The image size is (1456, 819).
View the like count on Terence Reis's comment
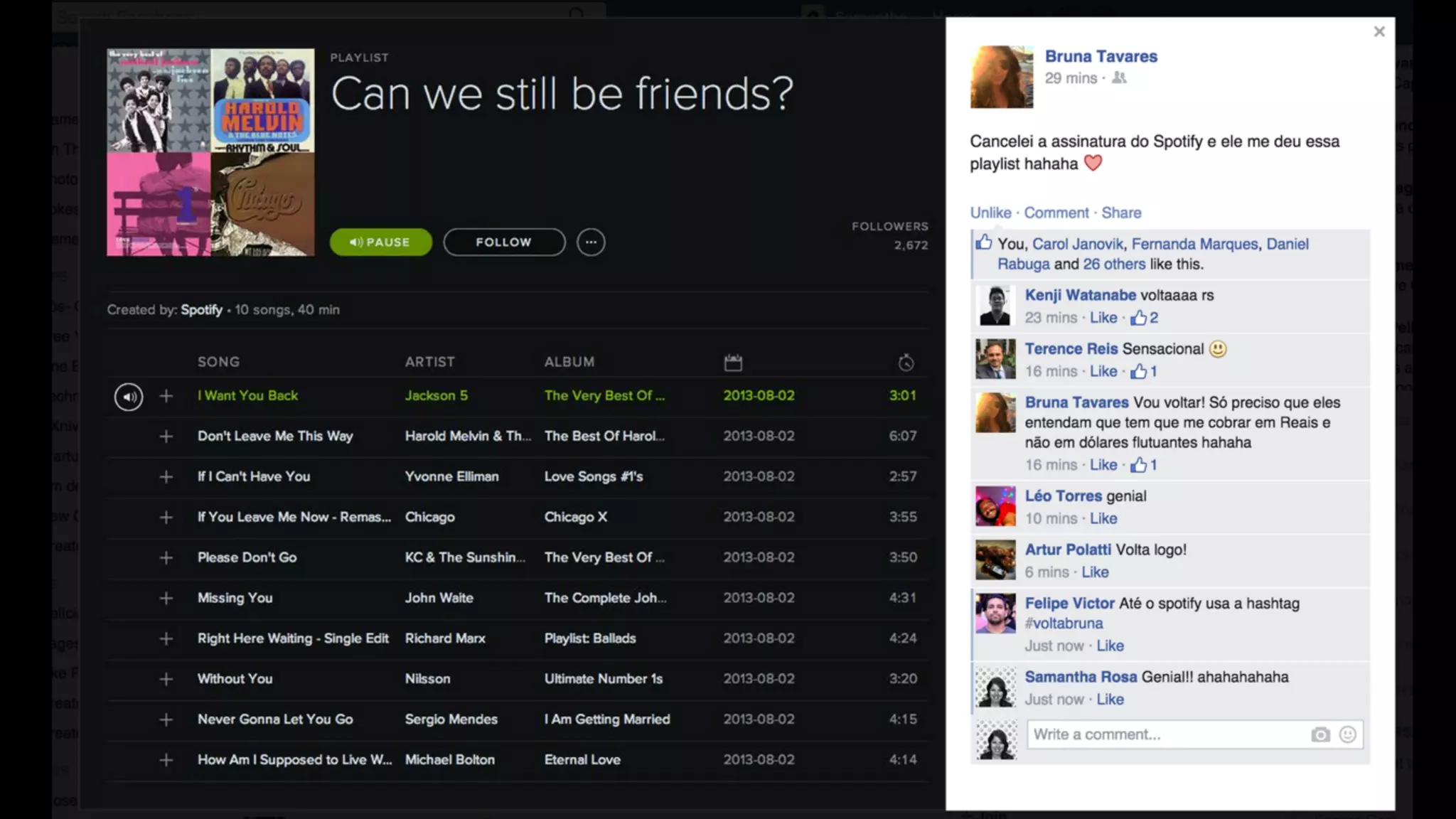(1144, 371)
